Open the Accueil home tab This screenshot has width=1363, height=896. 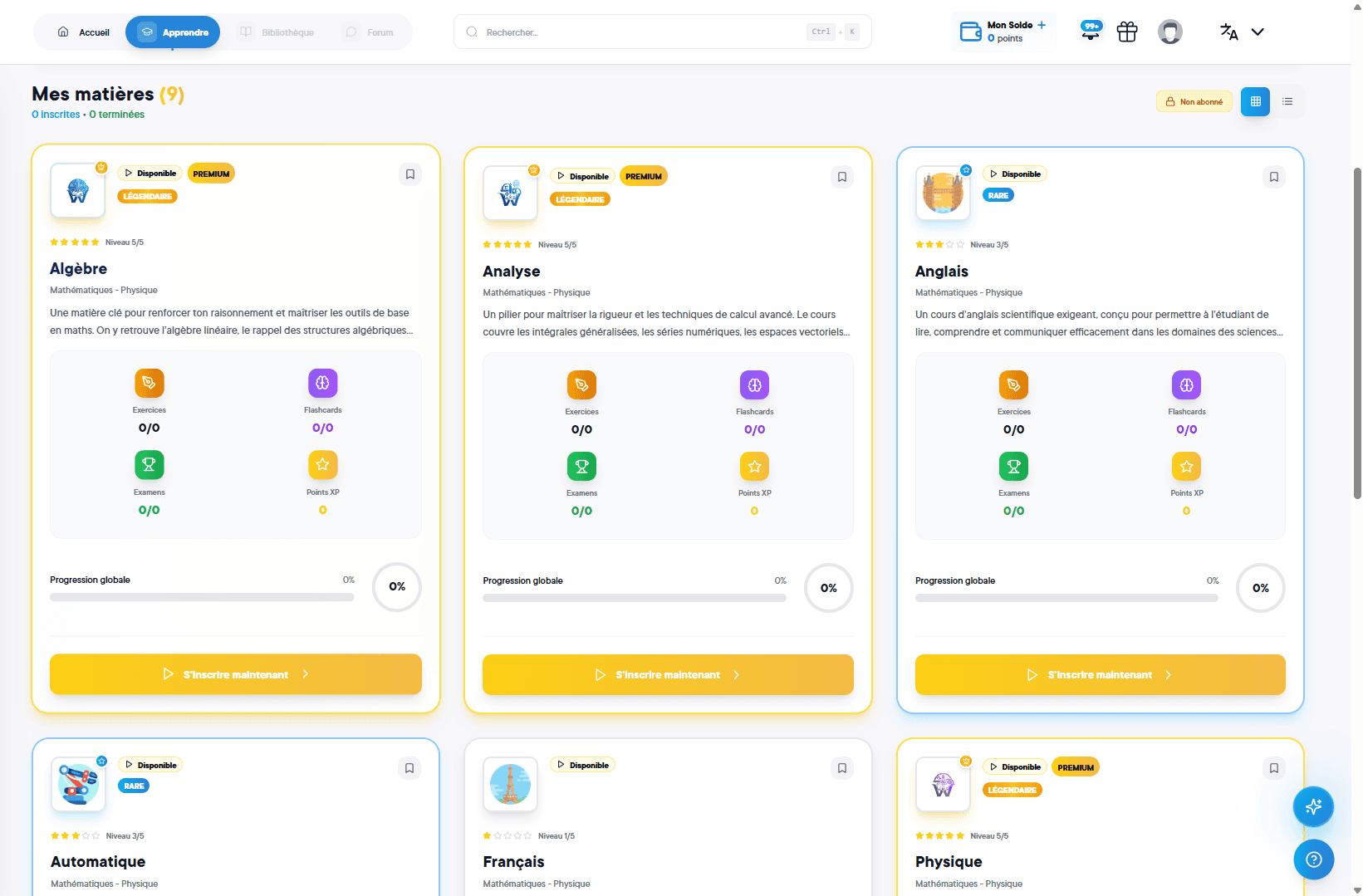[83, 32]
